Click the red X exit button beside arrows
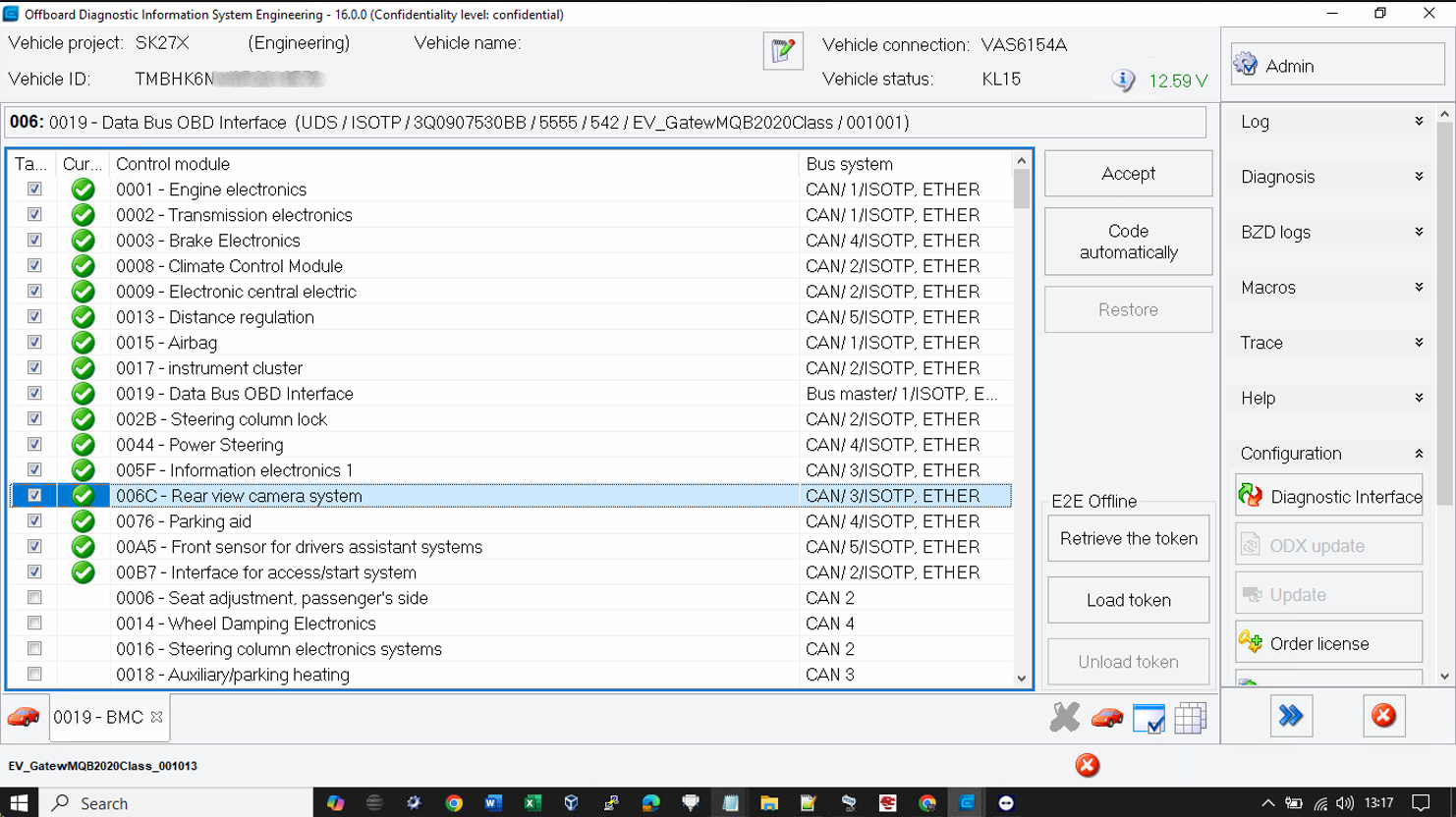 1383,716
